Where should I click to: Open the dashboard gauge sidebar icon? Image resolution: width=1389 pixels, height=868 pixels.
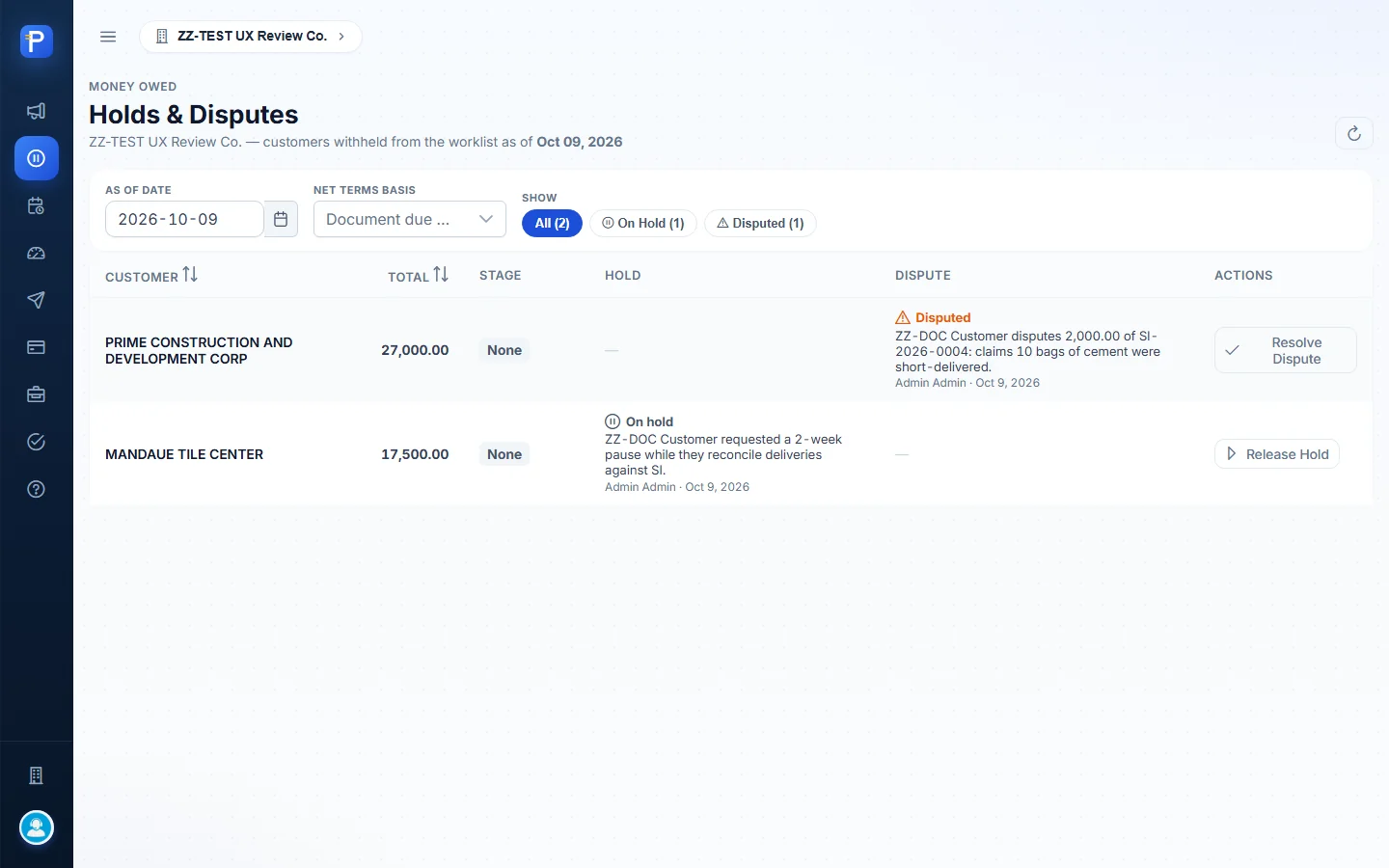[37, 253]
